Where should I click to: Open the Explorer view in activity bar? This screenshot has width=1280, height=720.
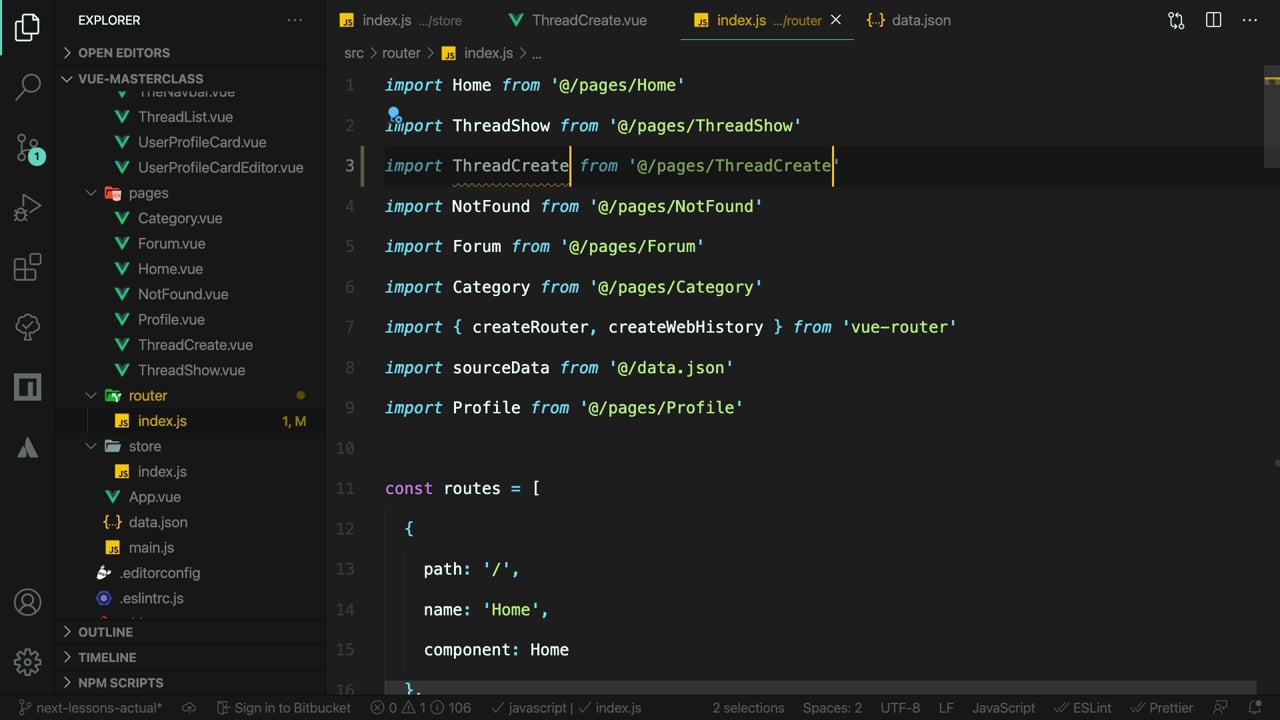[27, 27]
